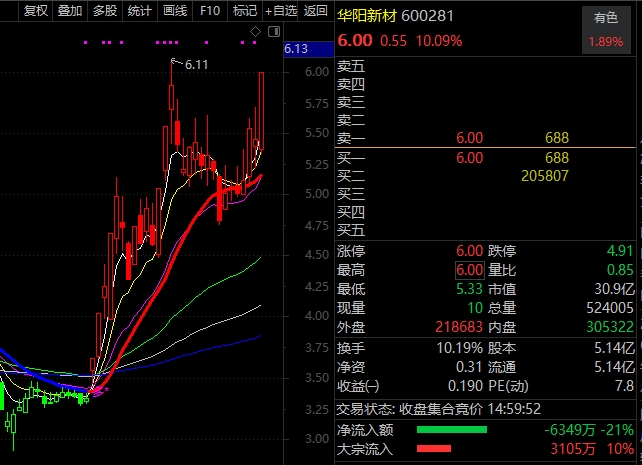The height and width of the screenshot is (465, 642).
Task: Click the 跌停 value 4.91
Action: (620, 251)
